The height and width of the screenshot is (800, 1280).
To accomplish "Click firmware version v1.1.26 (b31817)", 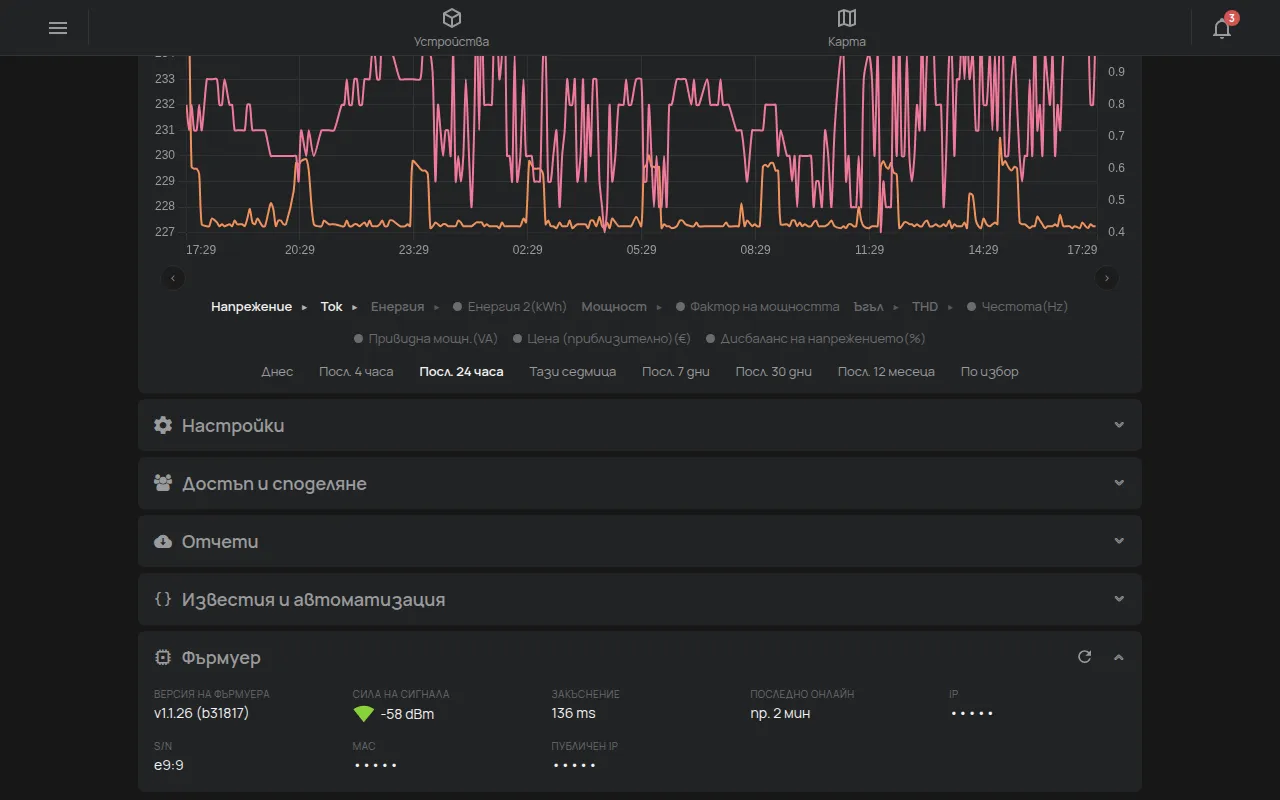I will pyautogui.click(x=201, y=714).
